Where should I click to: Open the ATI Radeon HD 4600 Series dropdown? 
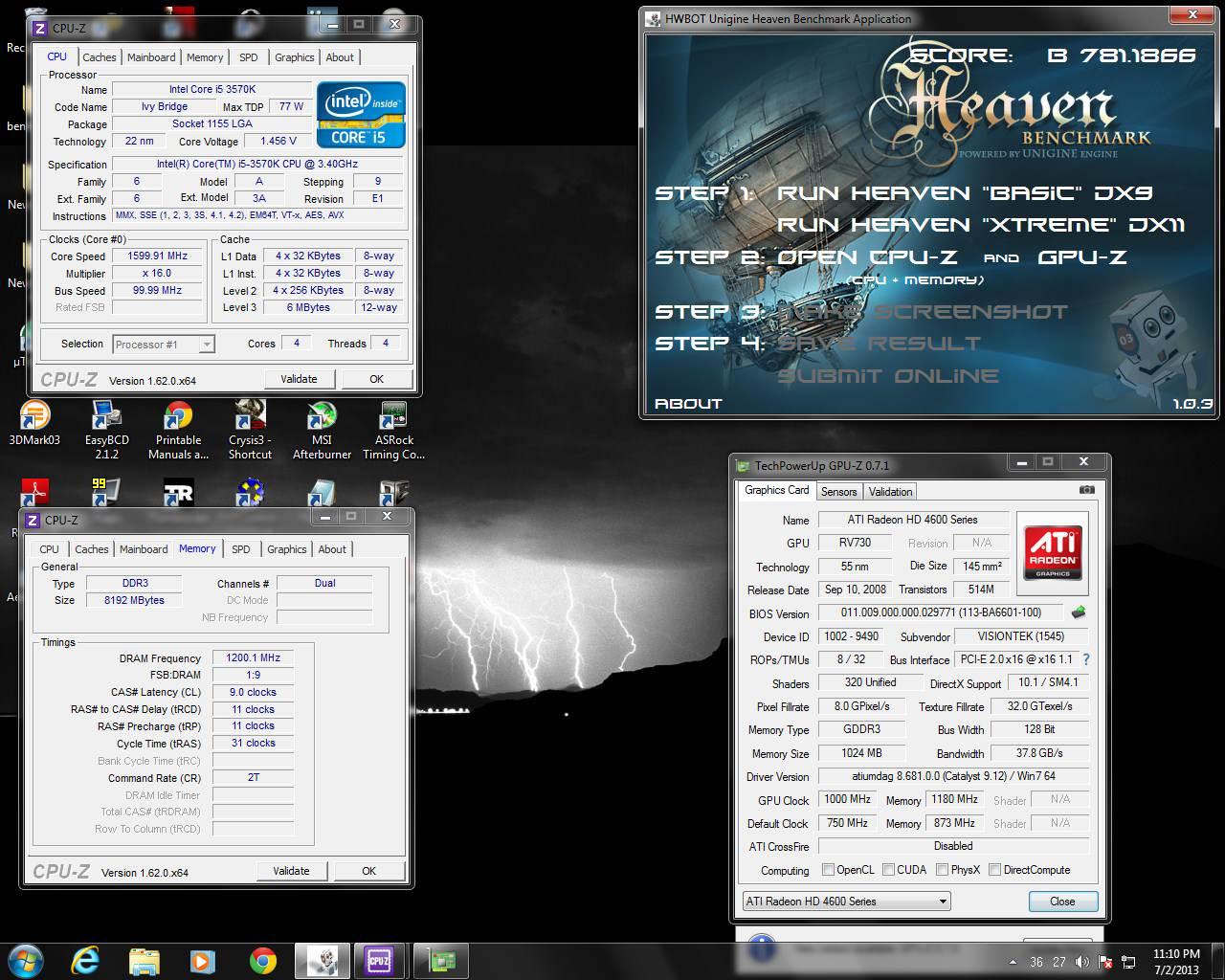[x=846, y=902]
